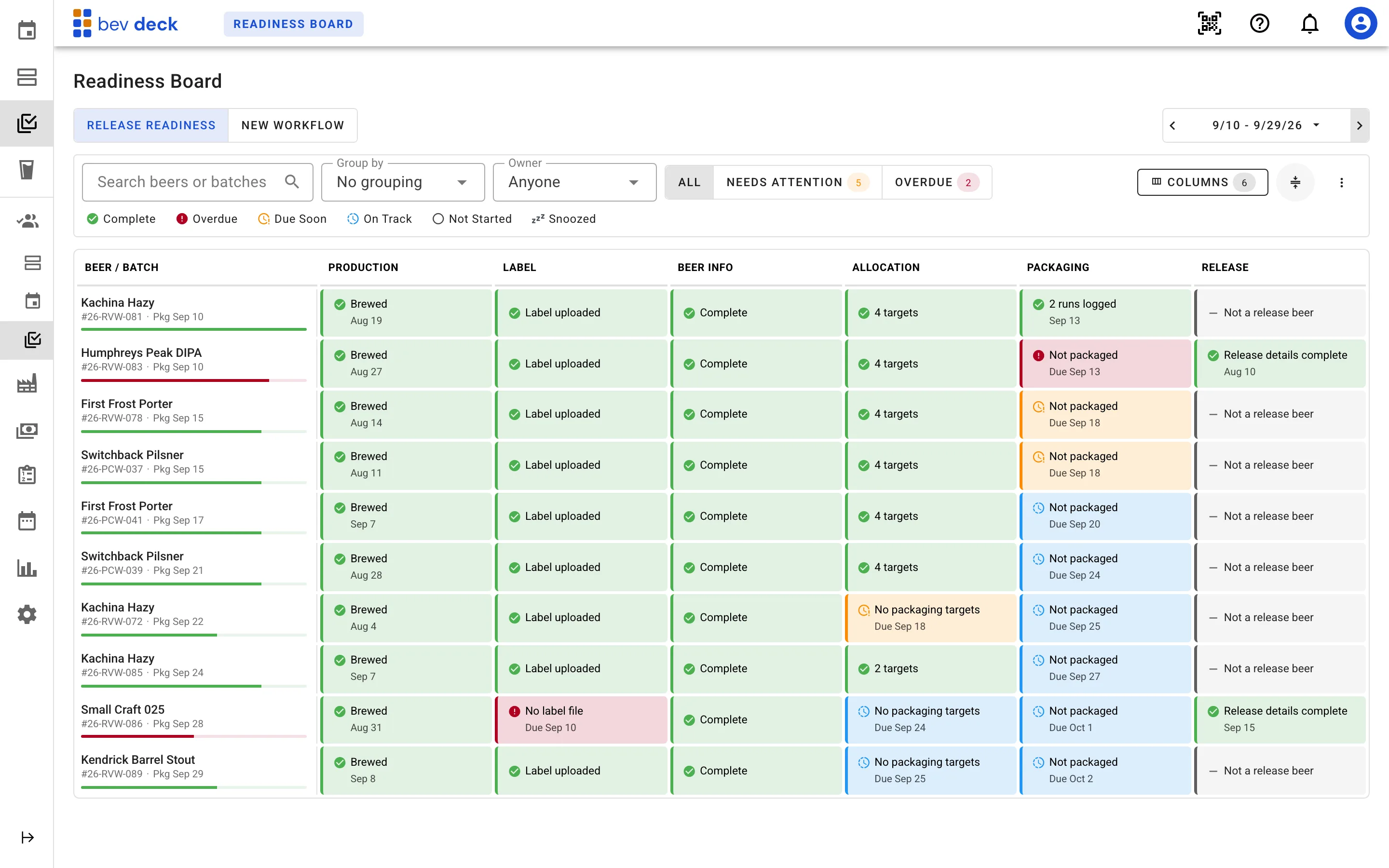Open the user account avatar
The width and height of the screenshot is (1389, 868).
(1360, 24)
